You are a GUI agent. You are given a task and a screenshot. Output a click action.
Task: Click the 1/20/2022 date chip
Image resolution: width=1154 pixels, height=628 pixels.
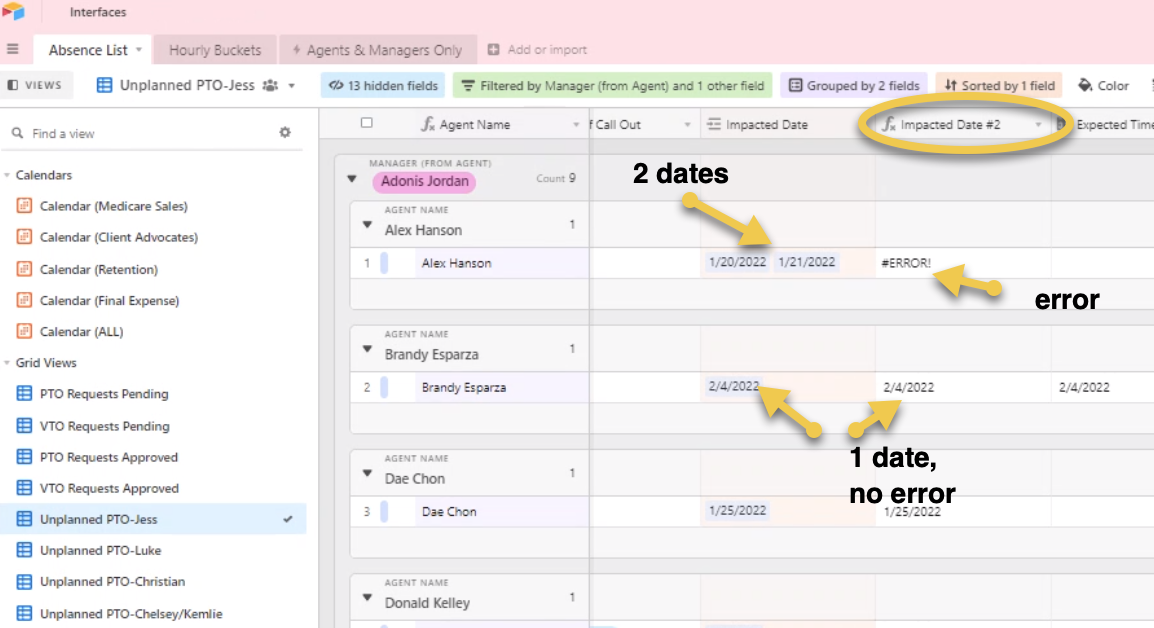737,262
